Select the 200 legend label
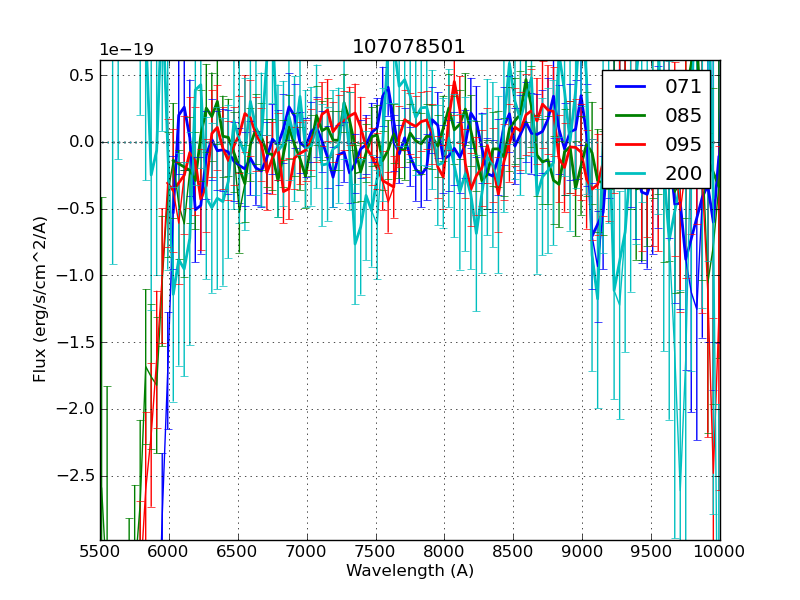 click(684, 173)
